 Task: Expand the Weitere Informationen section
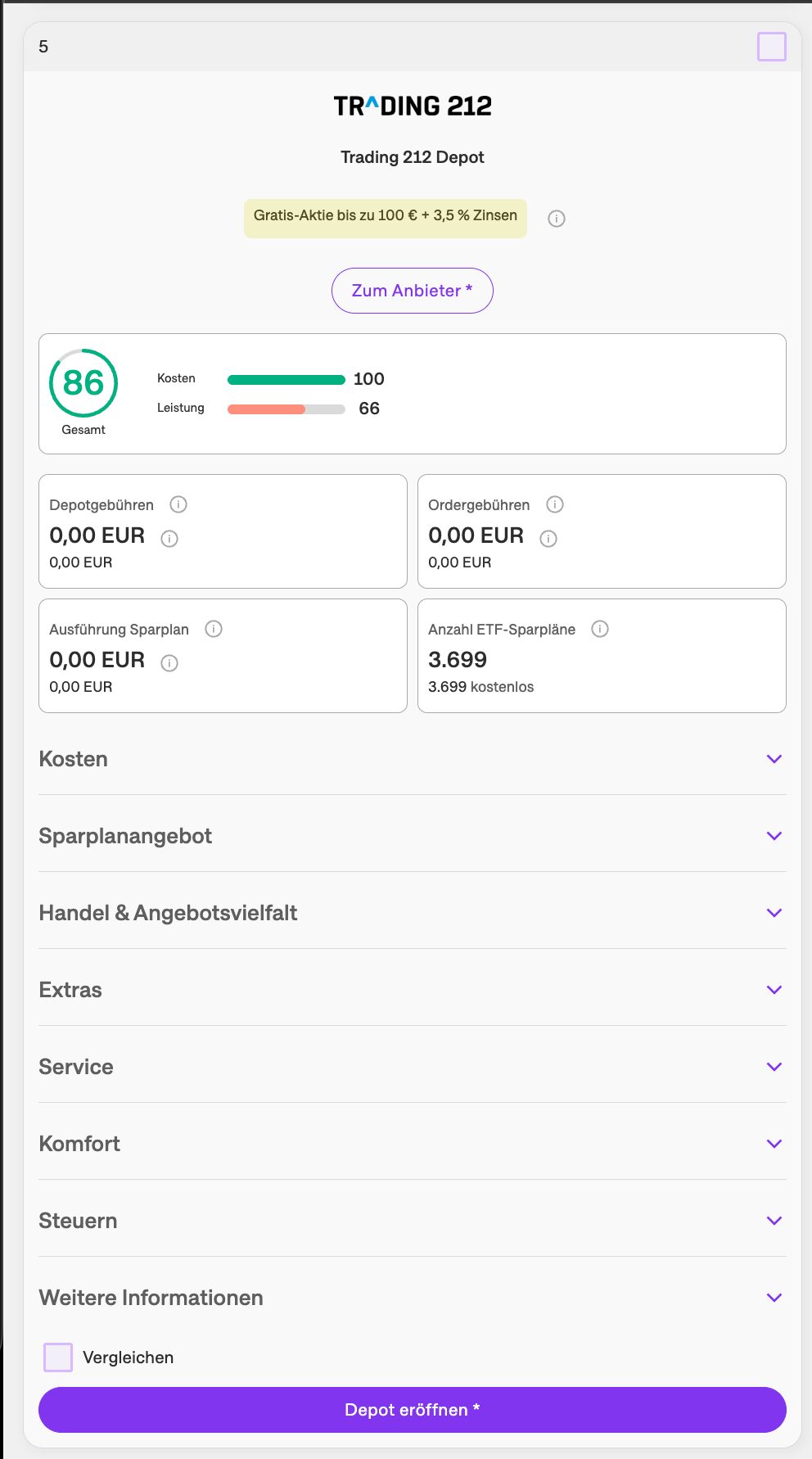click(x=413, y=1298)
